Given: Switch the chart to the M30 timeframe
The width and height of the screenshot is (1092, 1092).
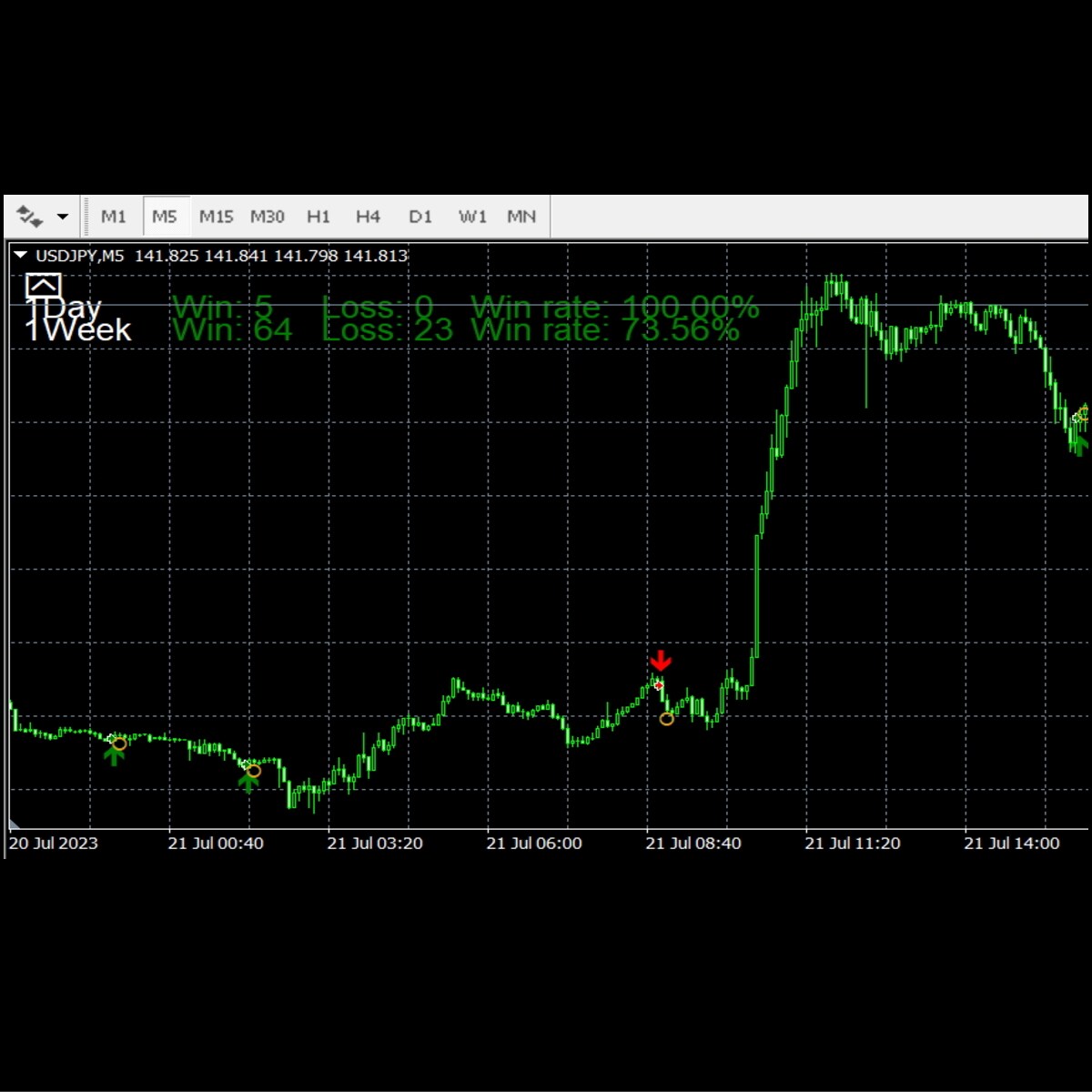Looking at the screenshot, I should 268,217.
